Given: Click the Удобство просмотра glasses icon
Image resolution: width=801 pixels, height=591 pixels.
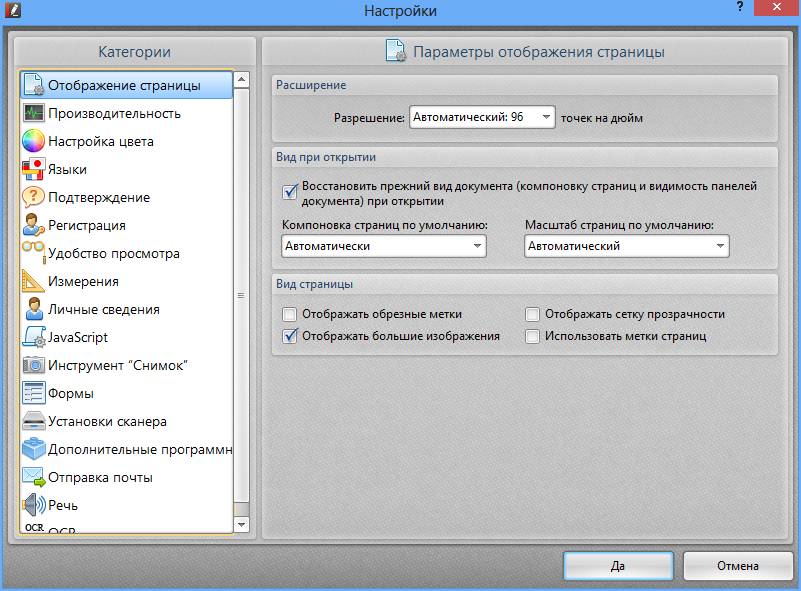Looking at the screenshot, I should click(34, 252).
